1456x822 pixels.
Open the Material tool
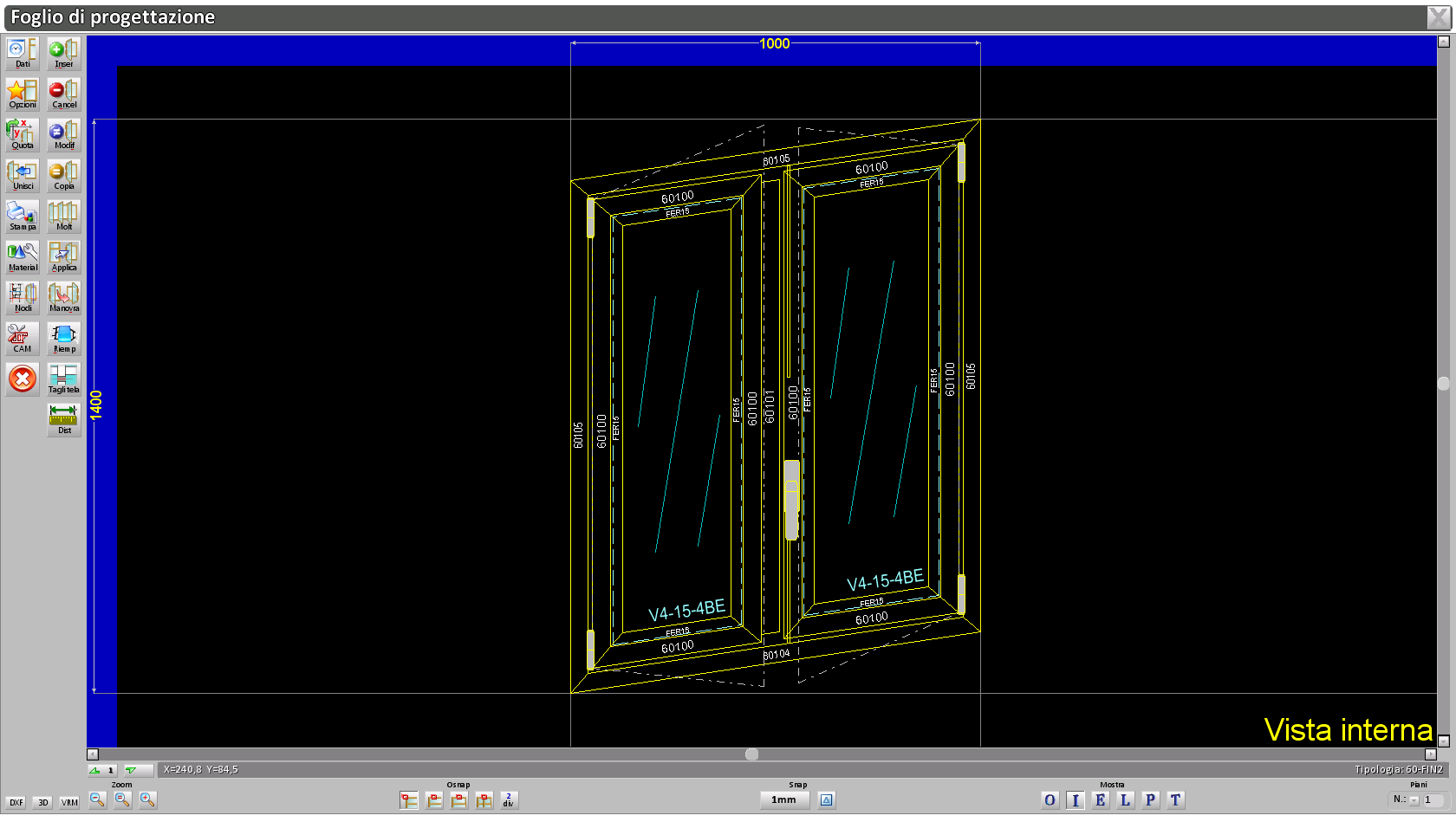23,257
